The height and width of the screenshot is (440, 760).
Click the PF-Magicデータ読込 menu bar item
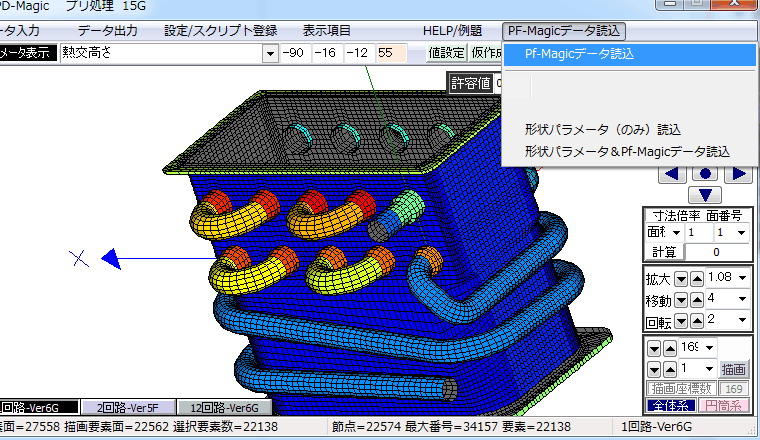(564, 31)
